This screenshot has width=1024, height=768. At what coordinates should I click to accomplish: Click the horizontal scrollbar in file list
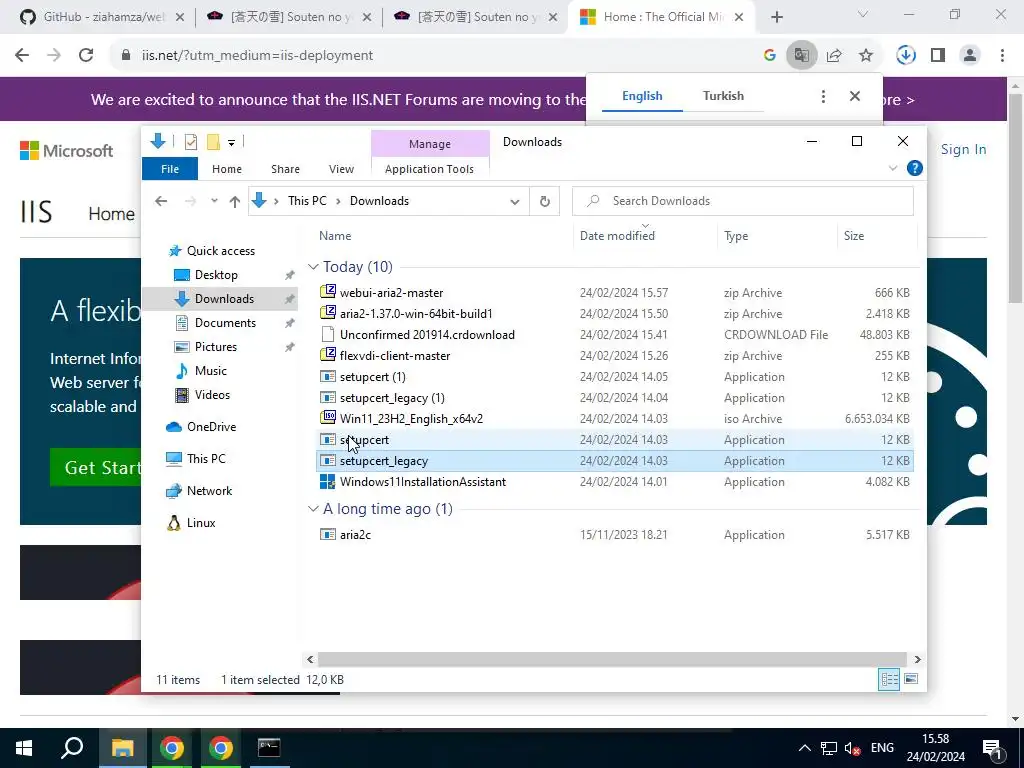pyautogui.click(x=612, y=660)
